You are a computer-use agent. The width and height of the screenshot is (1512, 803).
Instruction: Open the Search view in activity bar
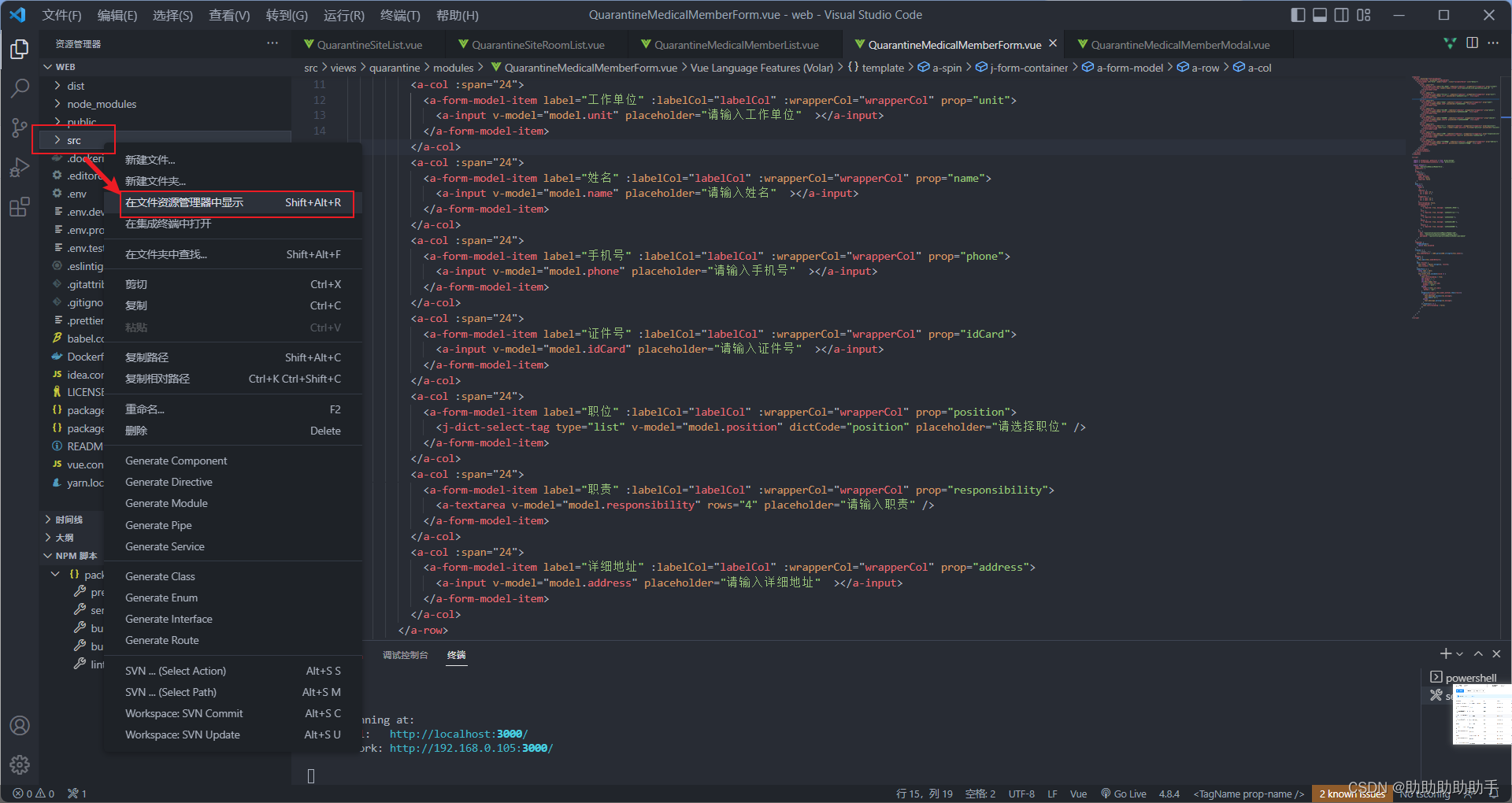click(x=20, y=88)
